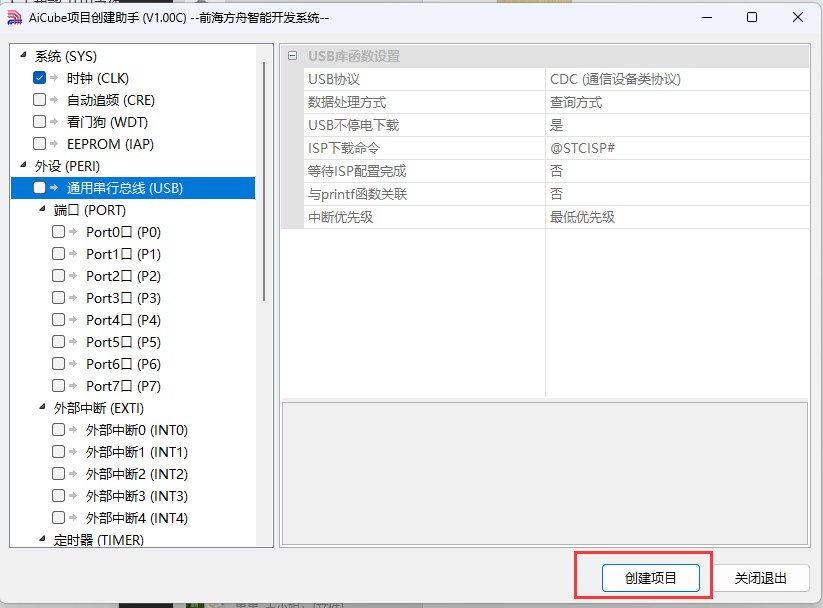The image size is (823, 608).
Task: Close the AiCube window
Action: click(798, 17)
